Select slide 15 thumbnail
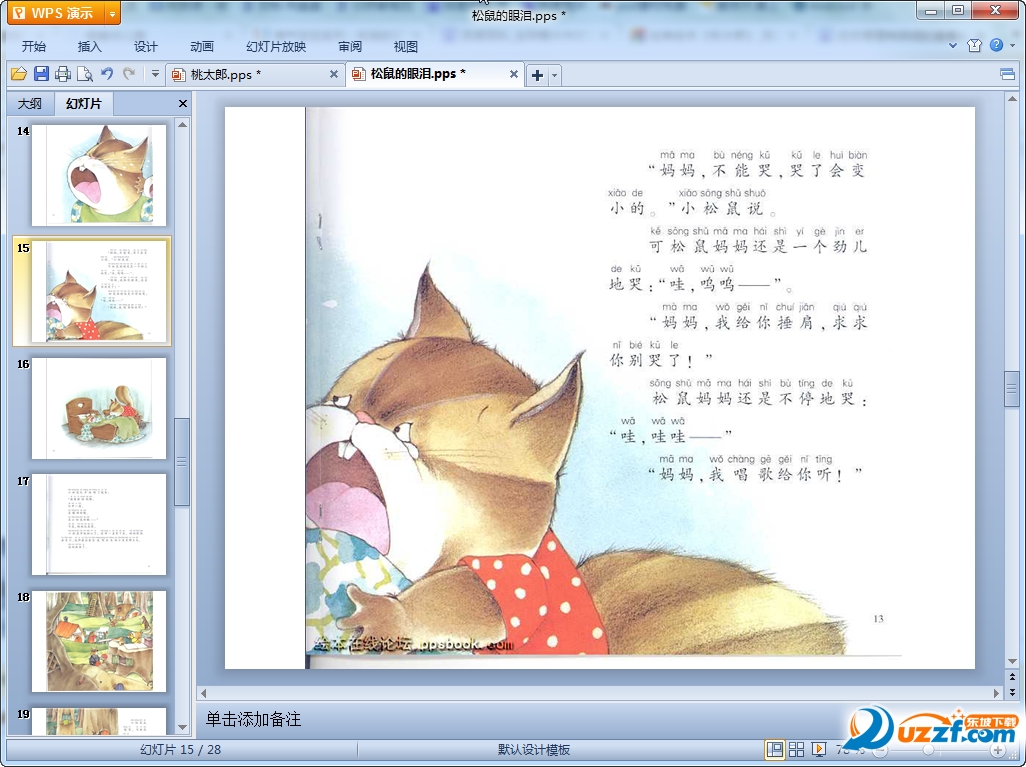This screenshot has height=767, width=1026. coord(99,291)
